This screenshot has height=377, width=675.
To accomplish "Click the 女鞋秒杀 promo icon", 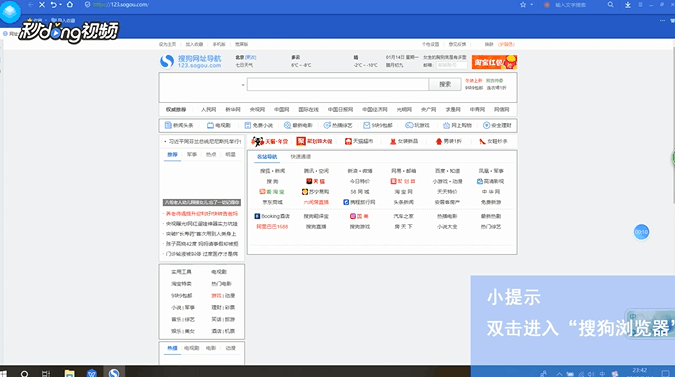I will (493, 141).
